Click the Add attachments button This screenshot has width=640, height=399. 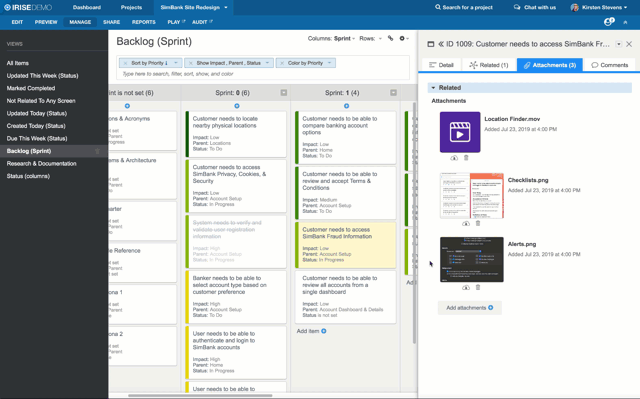470,308
